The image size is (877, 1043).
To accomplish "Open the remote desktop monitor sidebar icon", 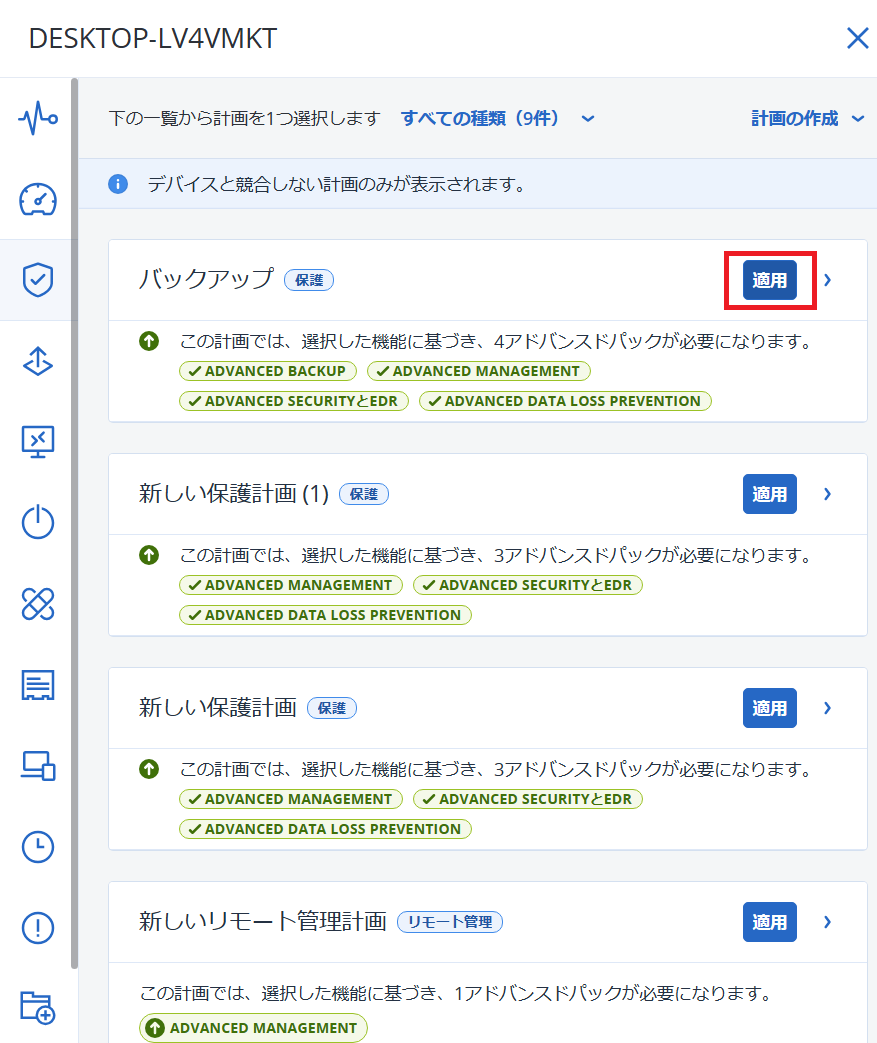I will pos(38,442).
